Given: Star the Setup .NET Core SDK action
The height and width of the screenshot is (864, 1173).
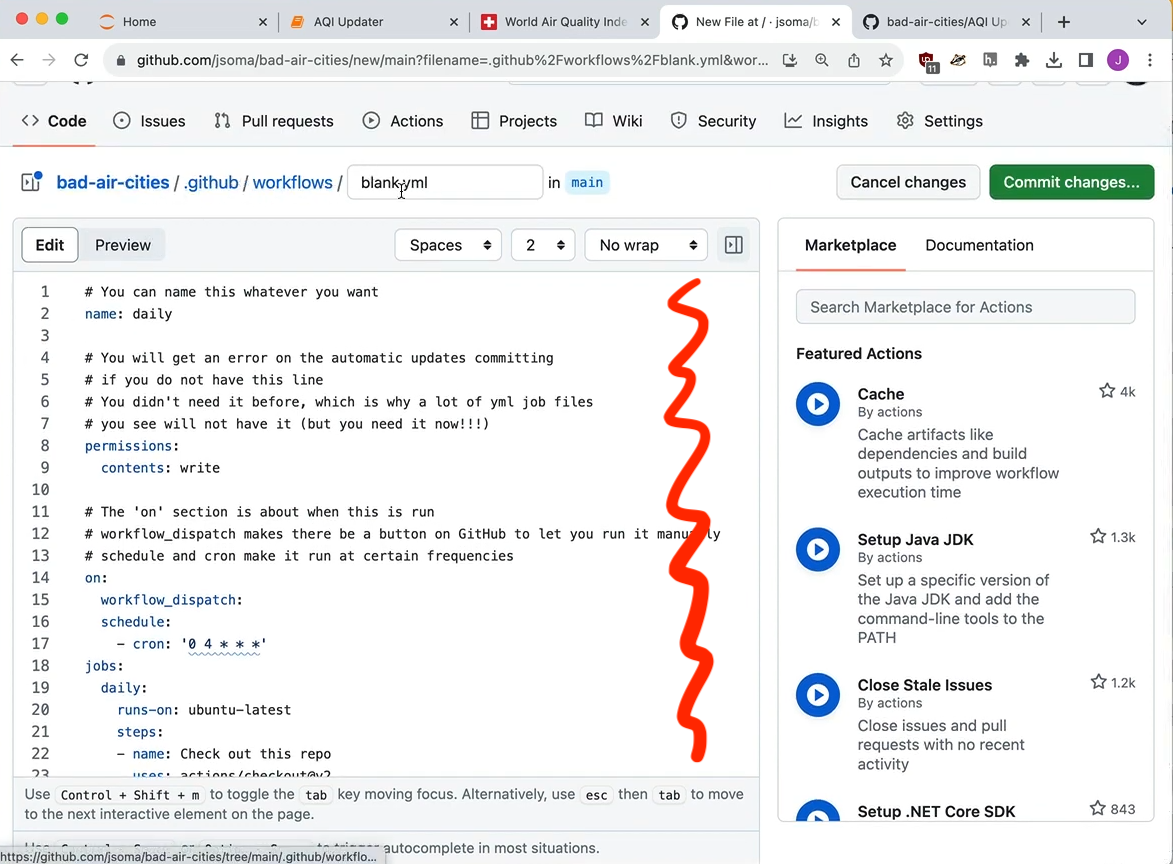Looking at the screenshot, I should tap(1097, 808).
